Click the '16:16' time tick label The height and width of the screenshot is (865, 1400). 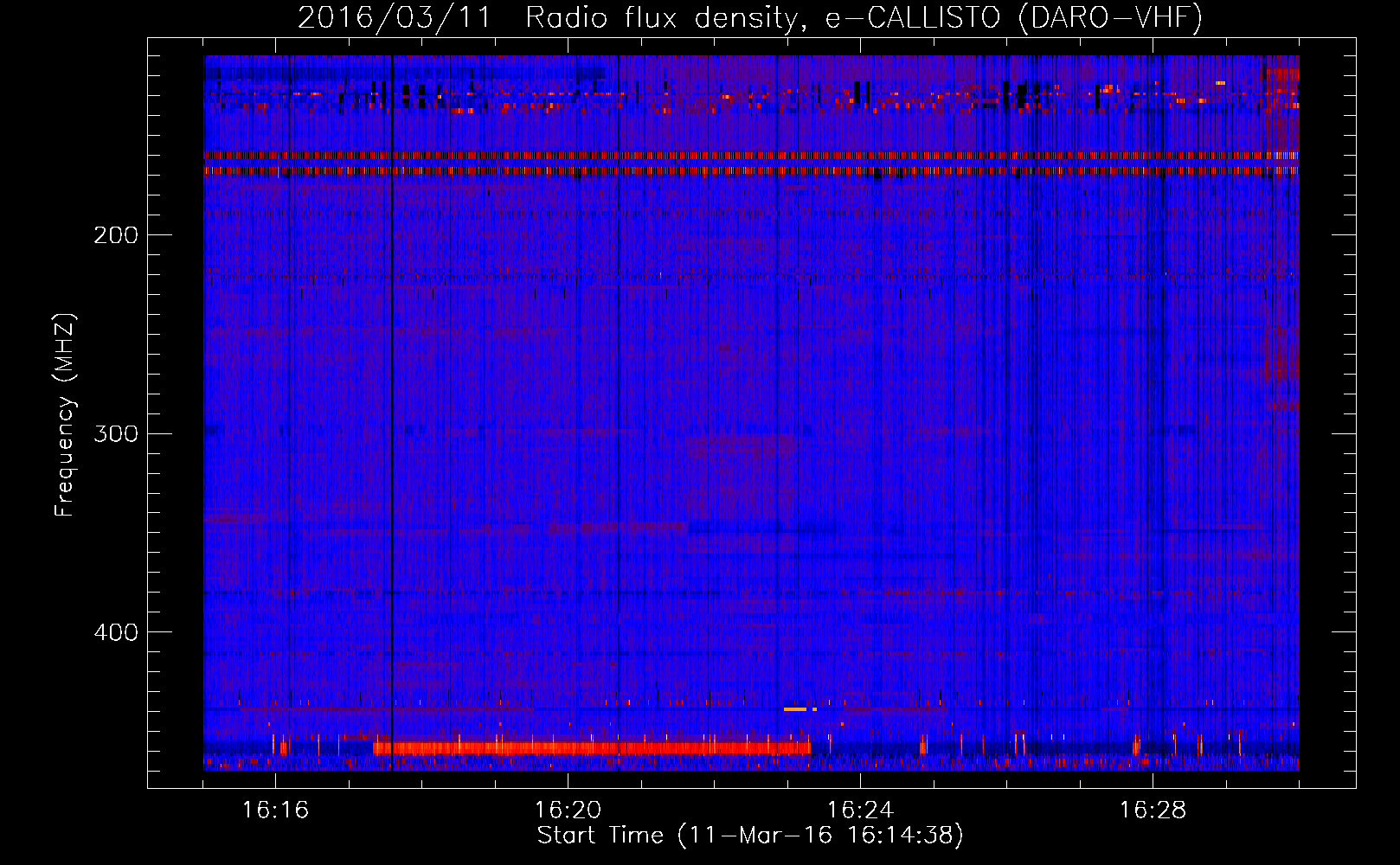click(275, 810)
